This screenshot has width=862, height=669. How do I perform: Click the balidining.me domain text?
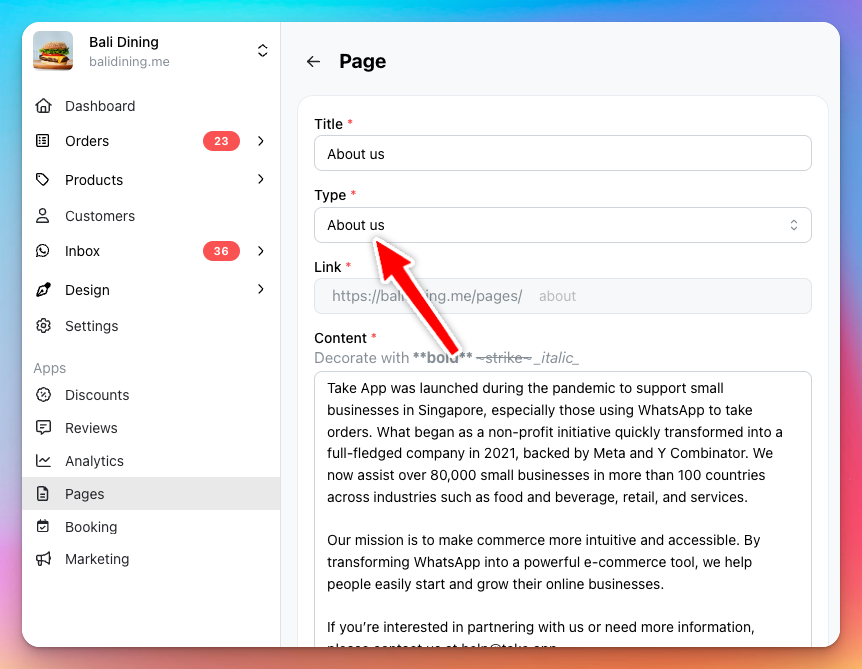(x=129, y=62)
